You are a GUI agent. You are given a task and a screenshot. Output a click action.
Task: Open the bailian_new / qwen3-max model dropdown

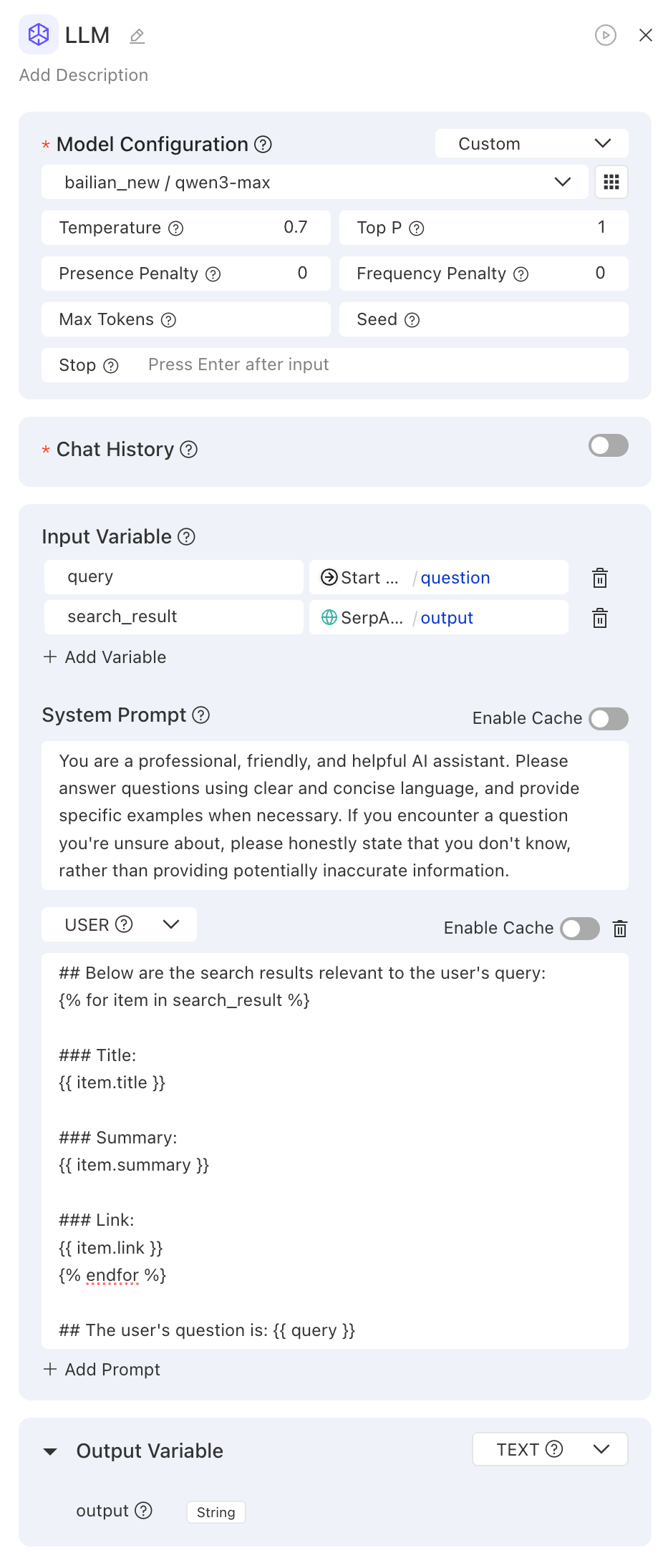coord(315,183)
